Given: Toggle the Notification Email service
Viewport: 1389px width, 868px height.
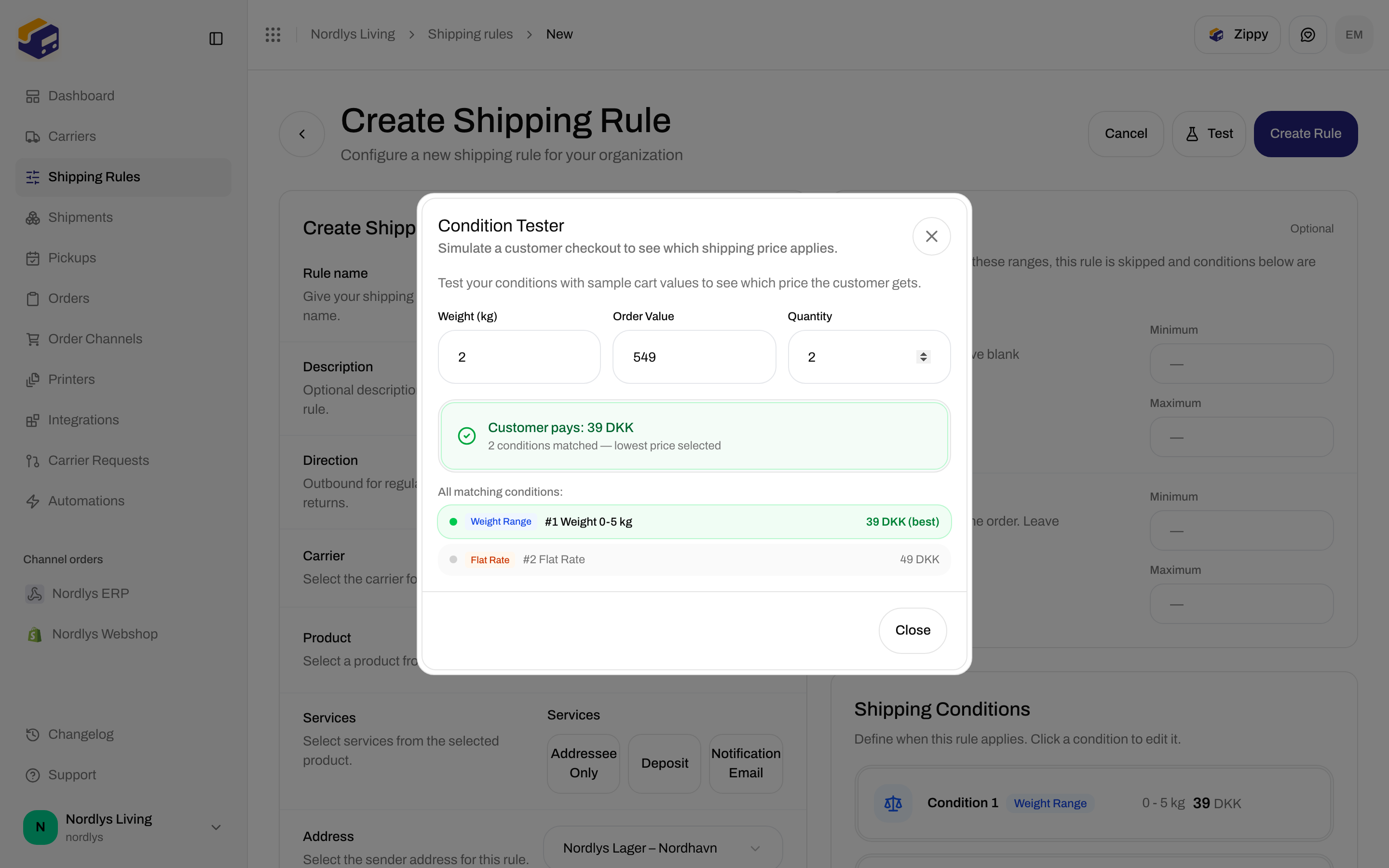Looking at the screenshot, I should pyautogui.click(x=746, y=763).
